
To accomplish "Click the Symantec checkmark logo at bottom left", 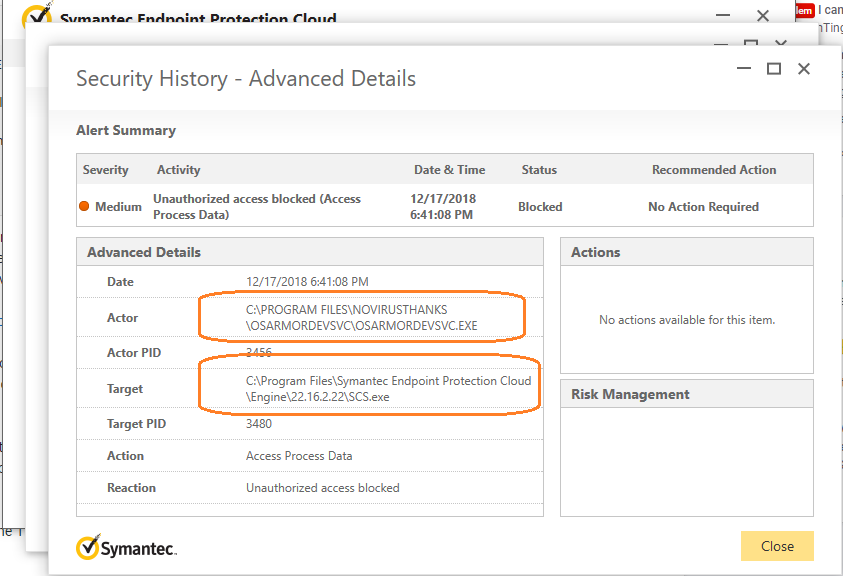I will pos(89,546).
